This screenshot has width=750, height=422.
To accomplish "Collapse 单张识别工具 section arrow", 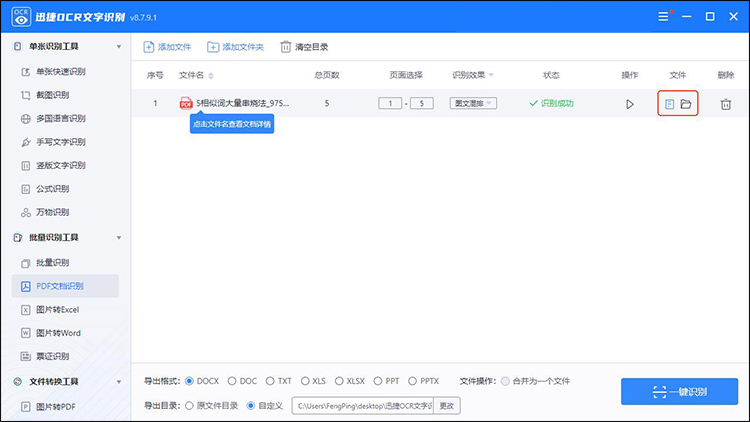I will (119, 47).
